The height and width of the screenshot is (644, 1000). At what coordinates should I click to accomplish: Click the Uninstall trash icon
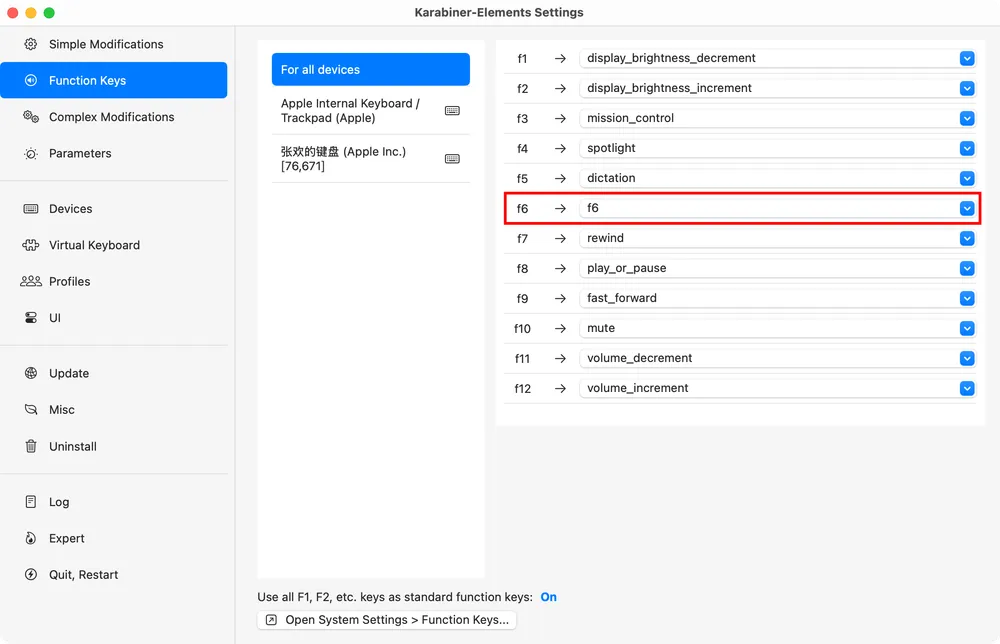[31, 446]
